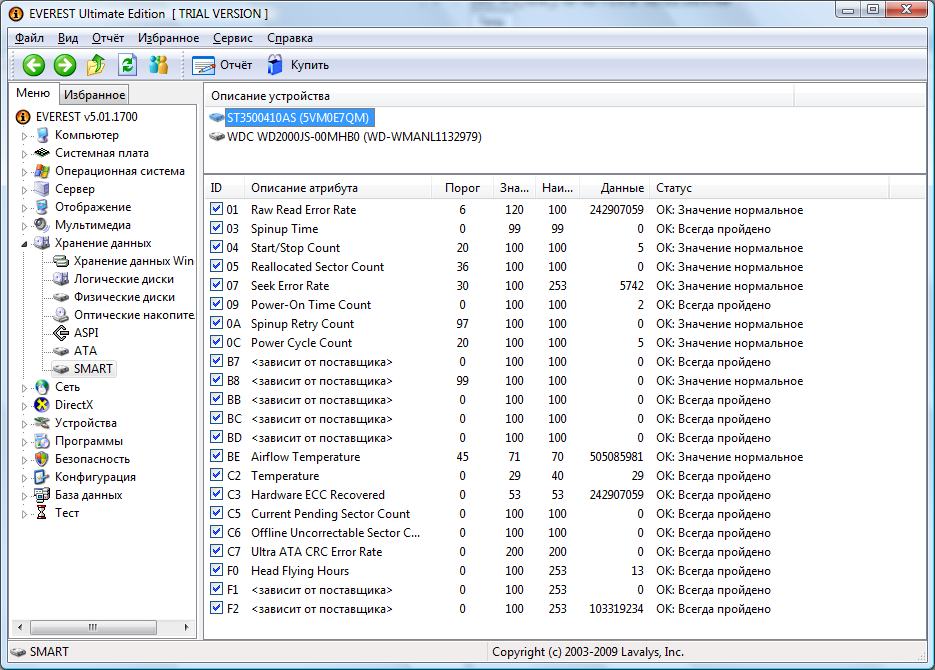The width and height of the screenshot is (935, 670).
Task: Switch to the Избранное tab
Action: (94, 95)
